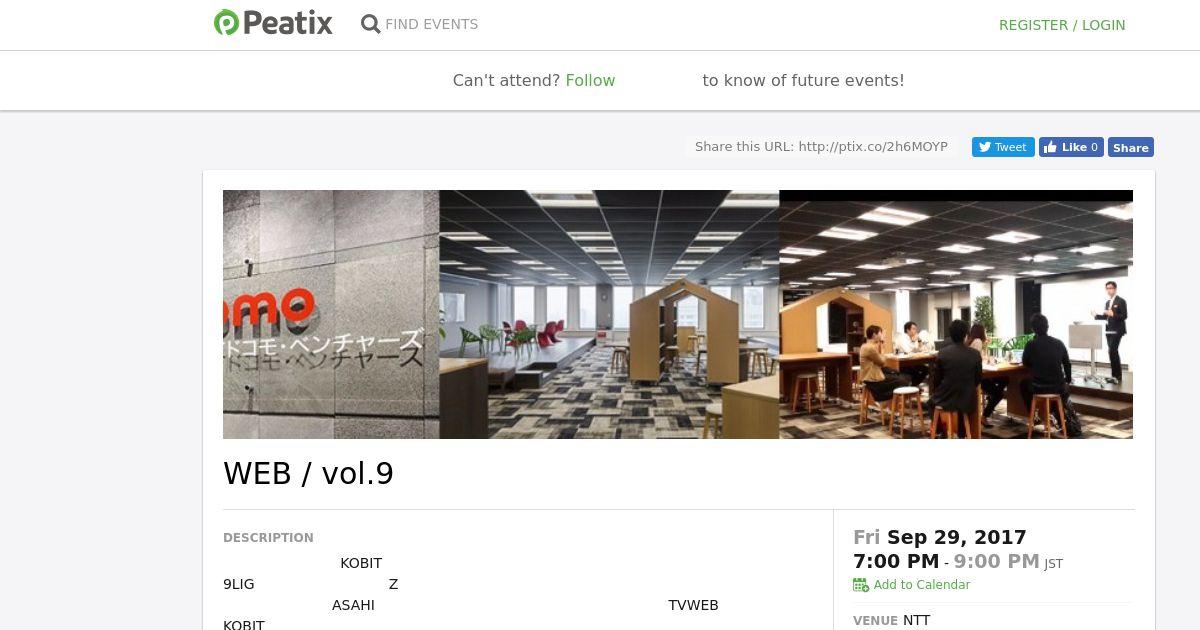Open Register / Login link
This screenshot has height=630, width=1200.
pyautogui.click(x=1062, y=25)
